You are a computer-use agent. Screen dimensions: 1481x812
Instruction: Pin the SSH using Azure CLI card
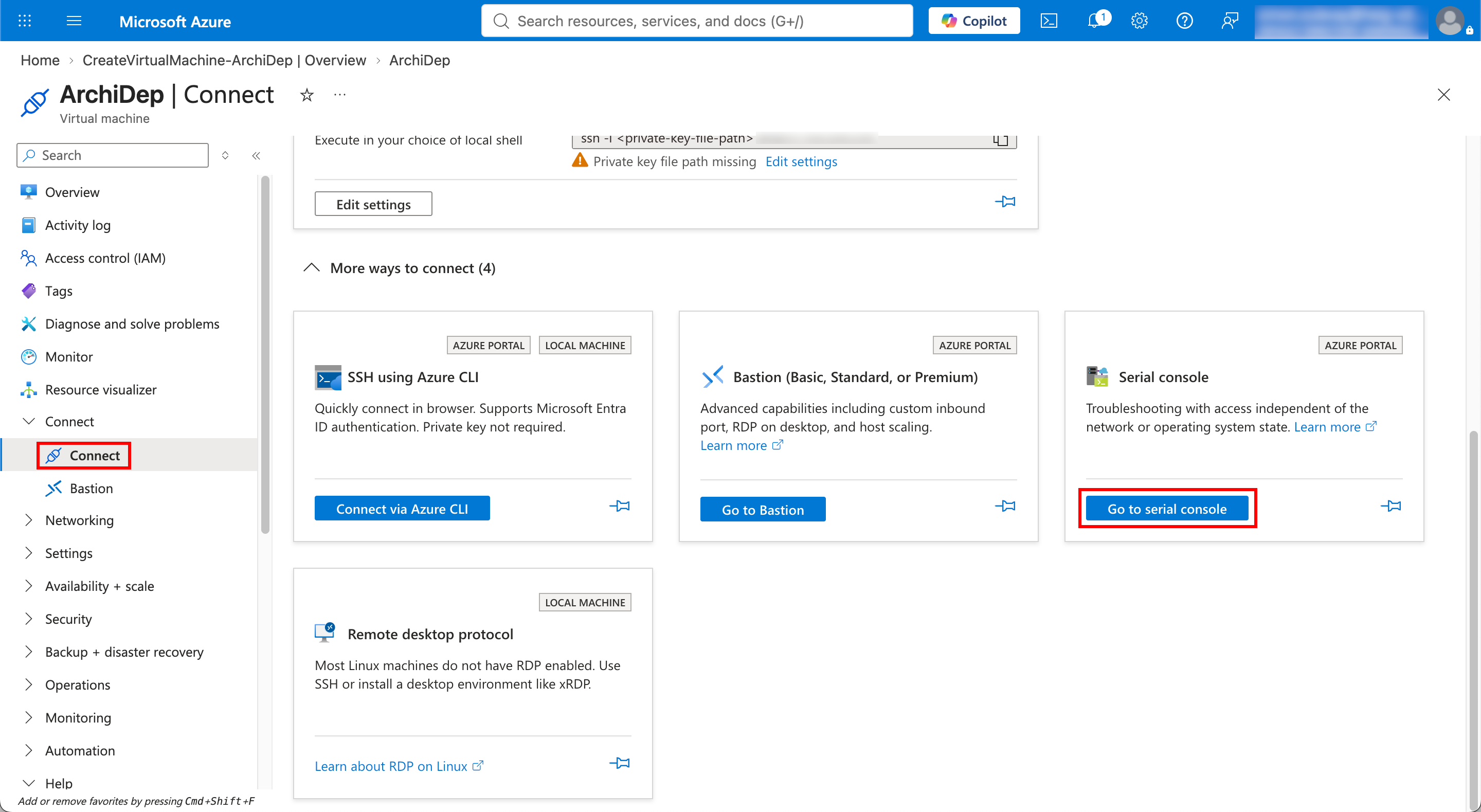[x=619, y=506]
